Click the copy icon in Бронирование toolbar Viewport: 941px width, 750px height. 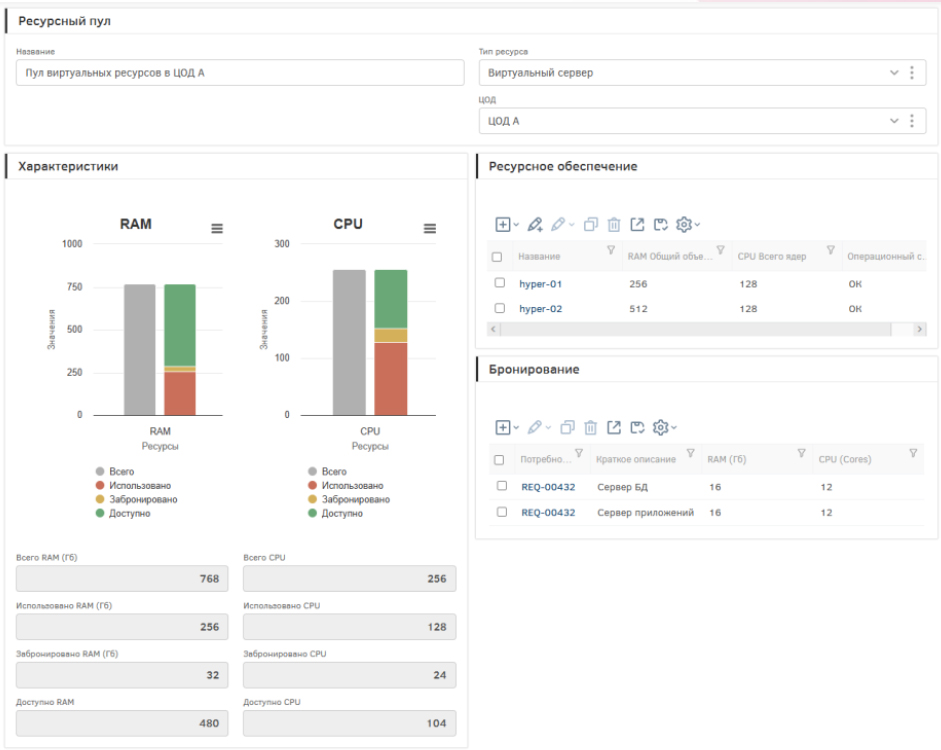(x=567, y=428)
